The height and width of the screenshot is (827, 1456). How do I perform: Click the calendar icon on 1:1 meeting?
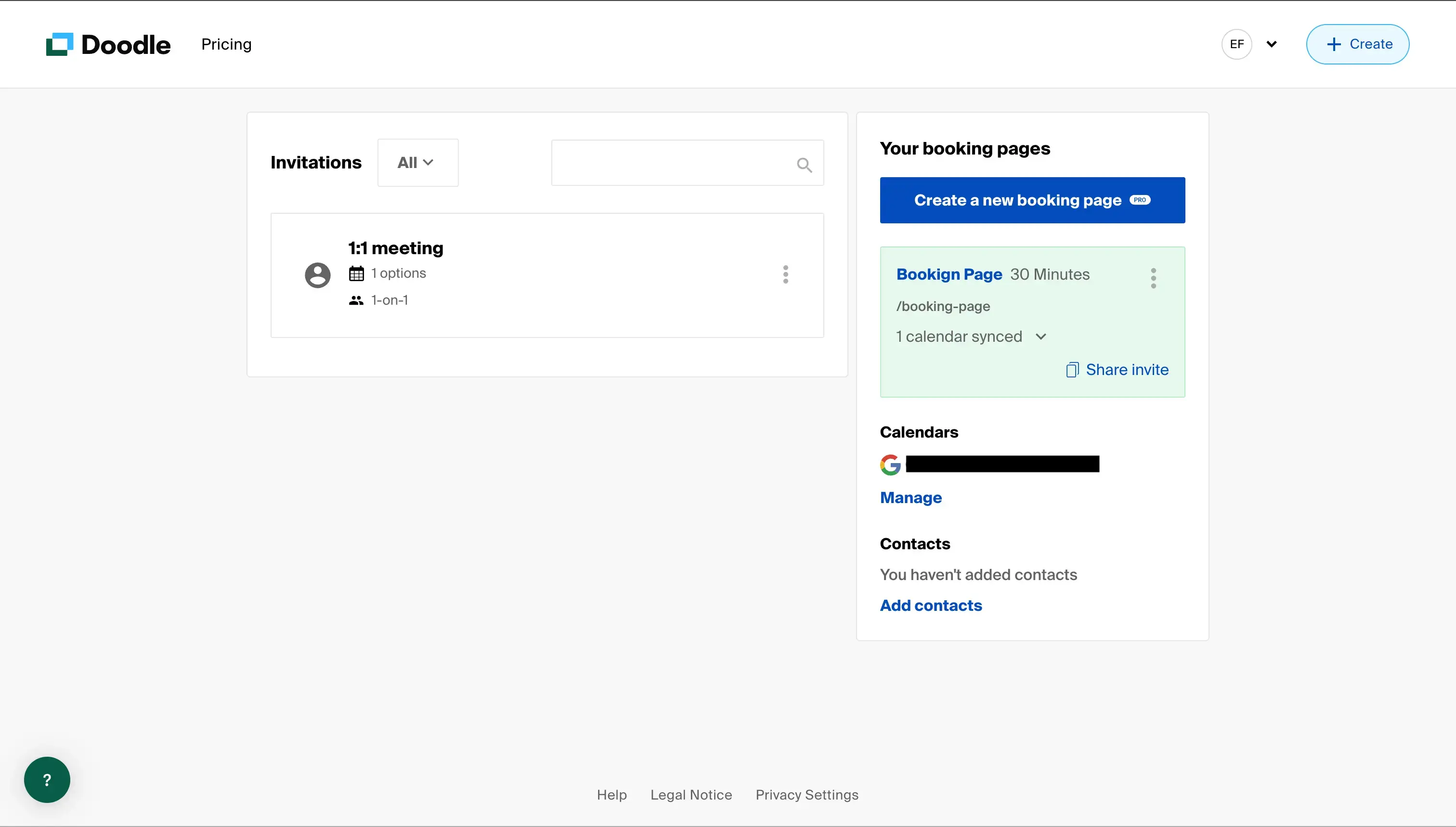pyautogui.click(x=357, y=273)
